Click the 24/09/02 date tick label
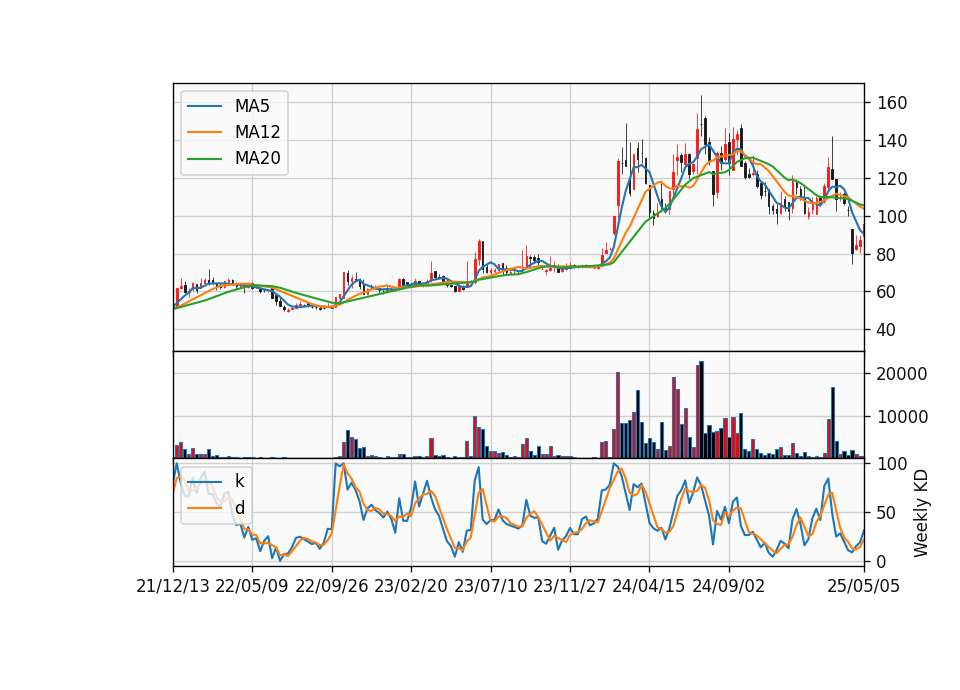The width and height of the screenshot is (960, 690). [729, 586]
